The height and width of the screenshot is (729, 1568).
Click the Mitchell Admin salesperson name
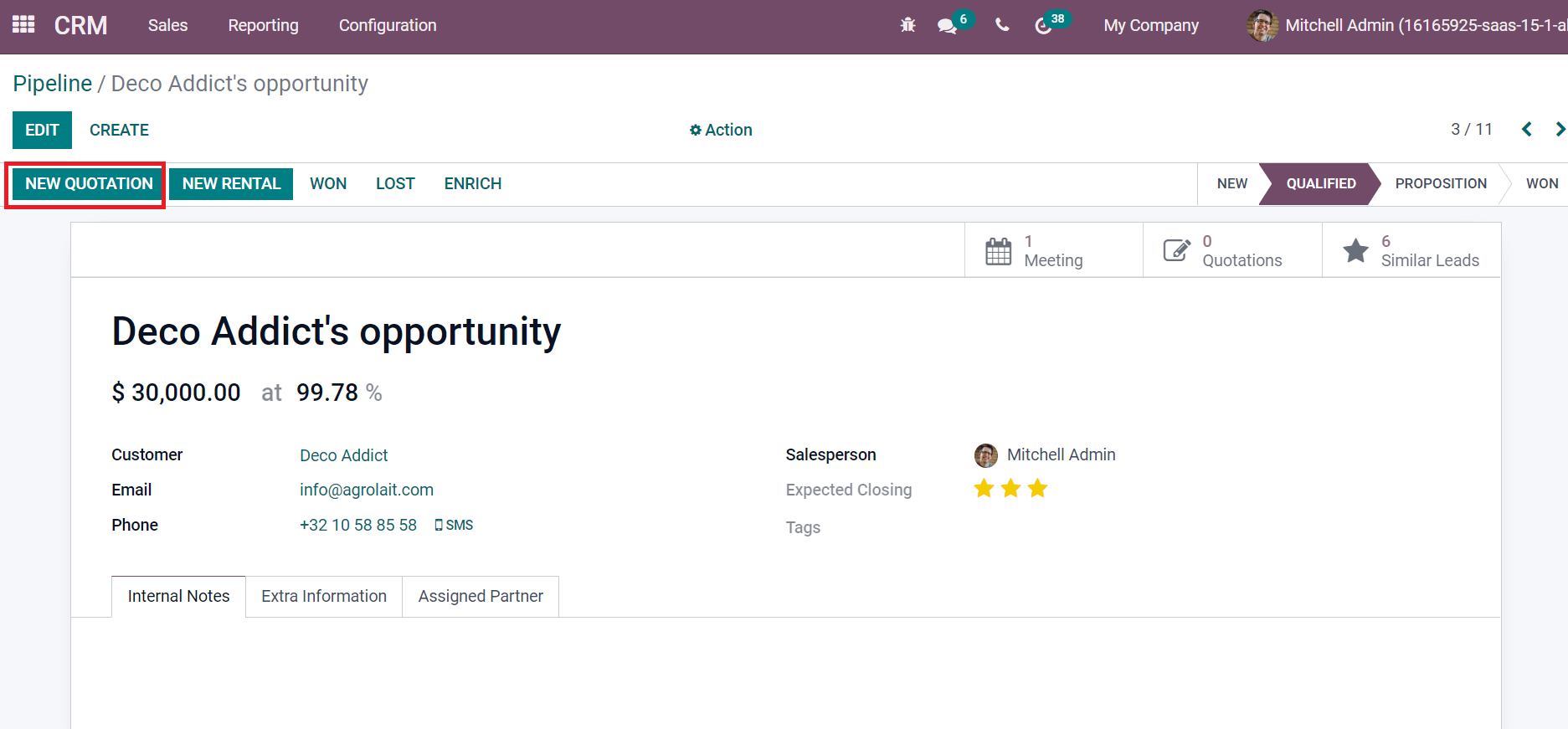pos(1061,454)
